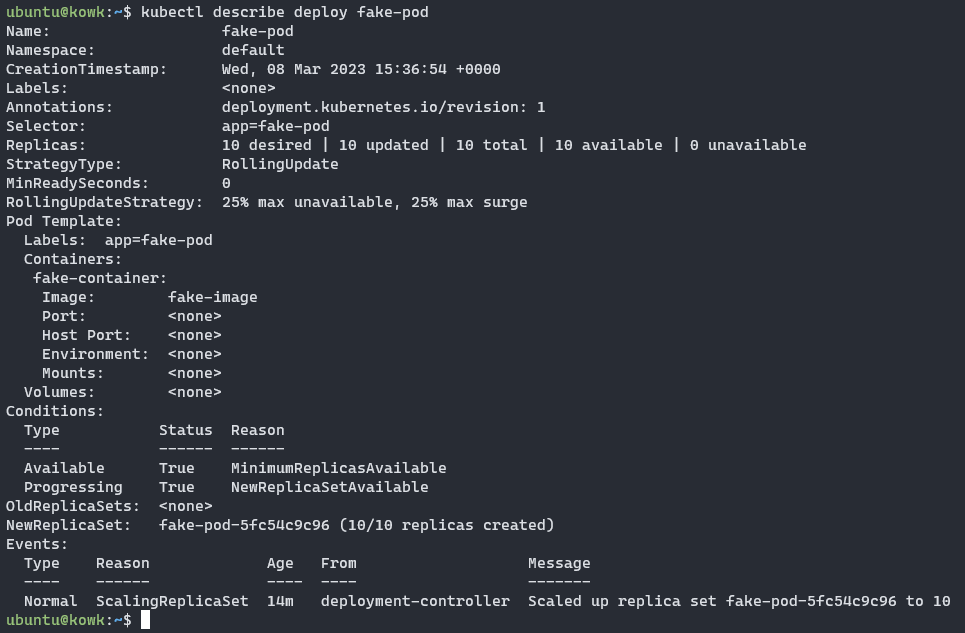The height and width of the screenshot is (633, 965).
Task: Click the app=fake-pod Selector value
Action: pos(276,126)
